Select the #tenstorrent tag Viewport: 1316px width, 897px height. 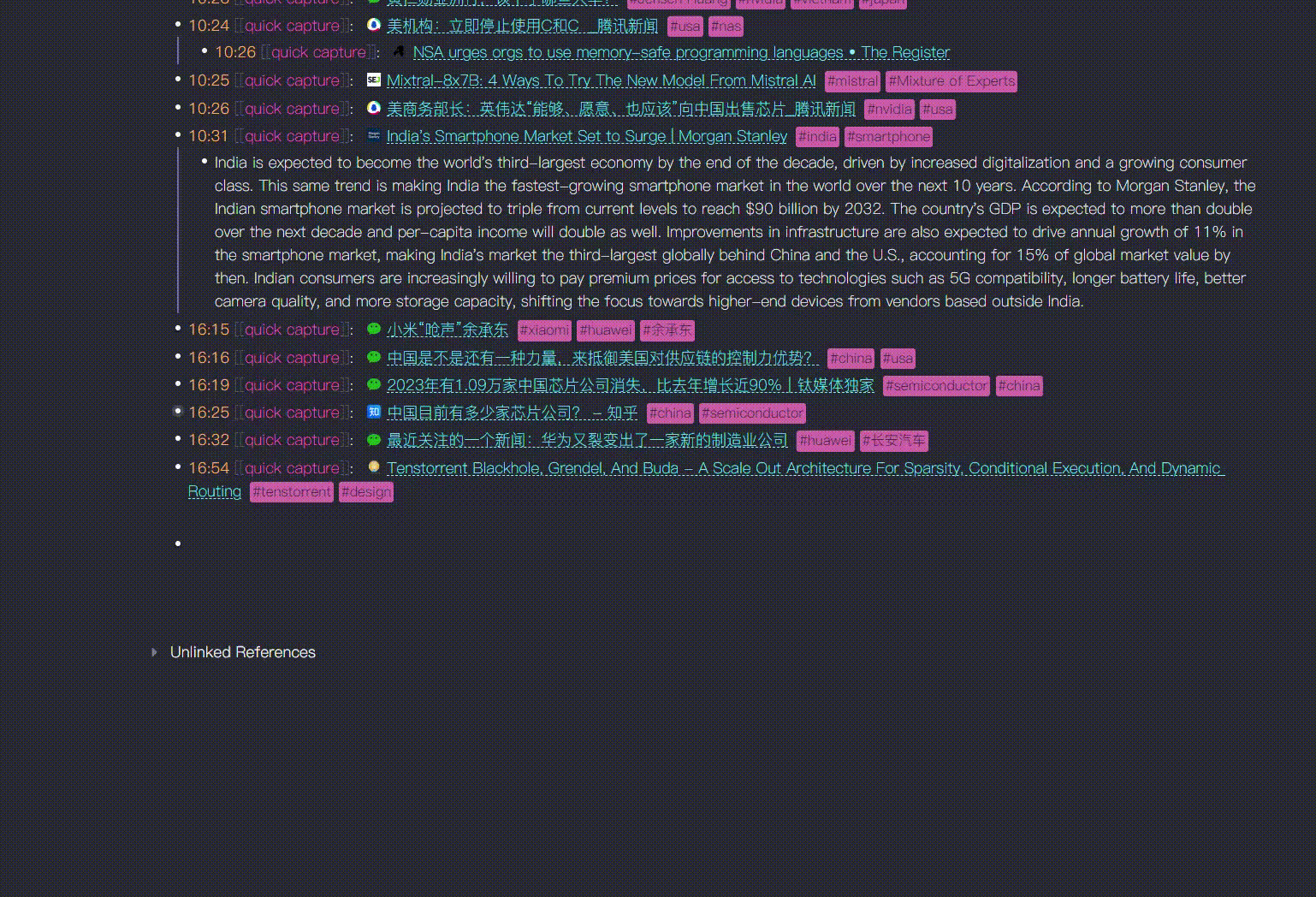pos(292,492)
